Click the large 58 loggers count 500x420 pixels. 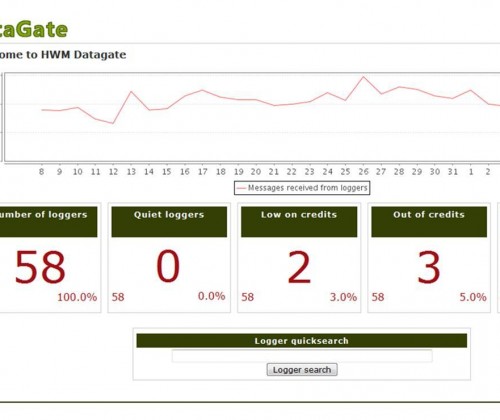40,267
